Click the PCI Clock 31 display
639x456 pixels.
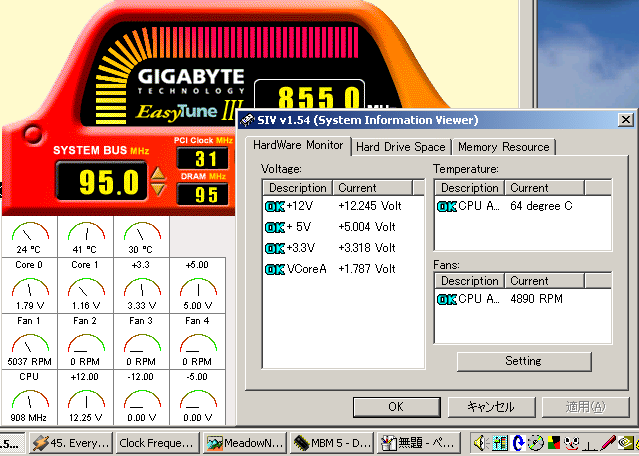(203, 159)
